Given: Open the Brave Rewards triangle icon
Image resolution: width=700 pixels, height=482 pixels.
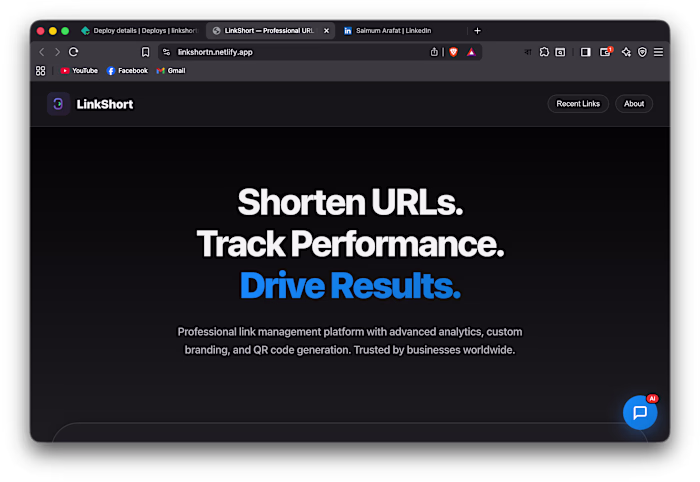Looking at the screenshot, I should 471,52.
